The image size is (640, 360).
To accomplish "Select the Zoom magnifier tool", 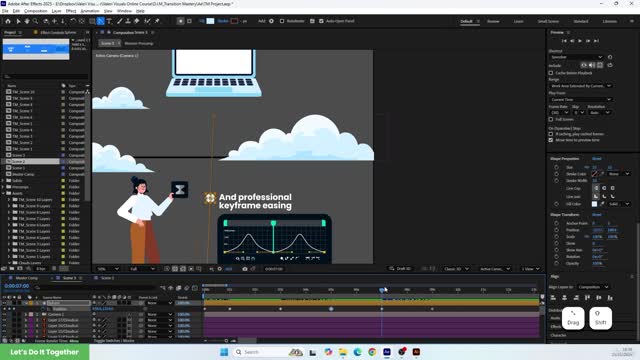I will [36, 21].
